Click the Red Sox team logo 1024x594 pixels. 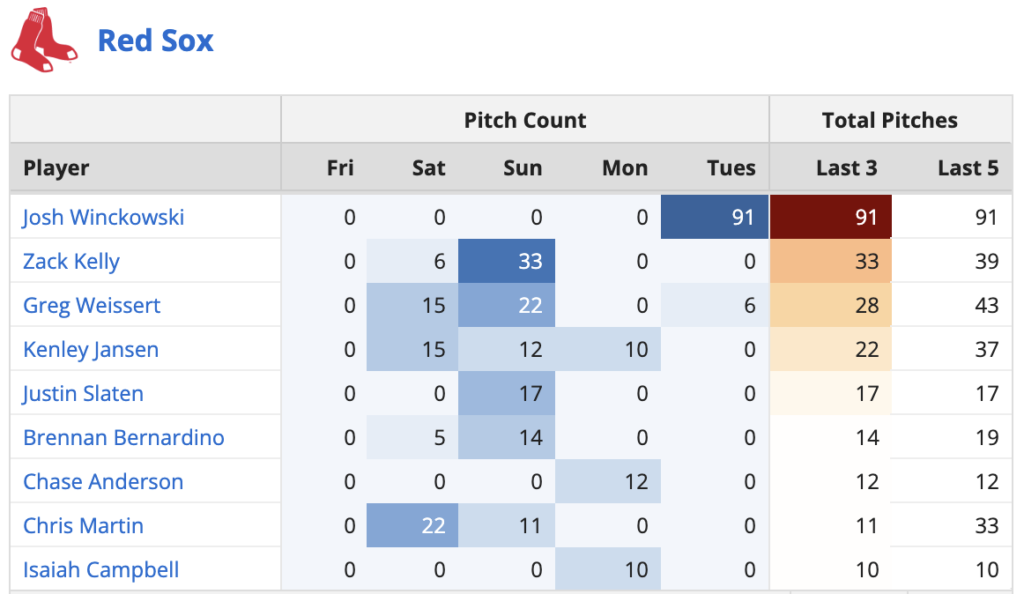[41, 33]
